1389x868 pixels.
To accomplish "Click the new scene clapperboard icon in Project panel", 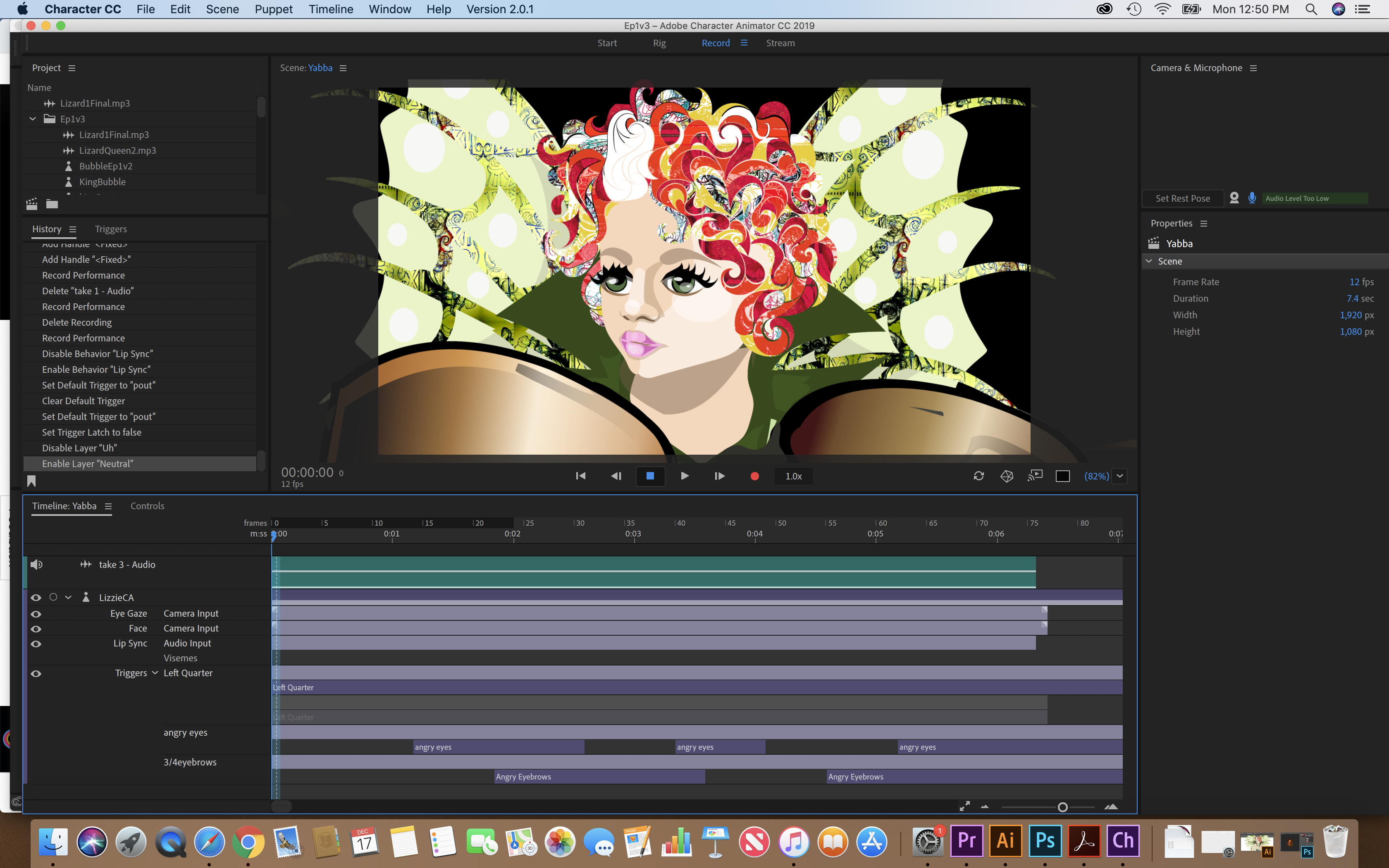I will tap(32, 204).
